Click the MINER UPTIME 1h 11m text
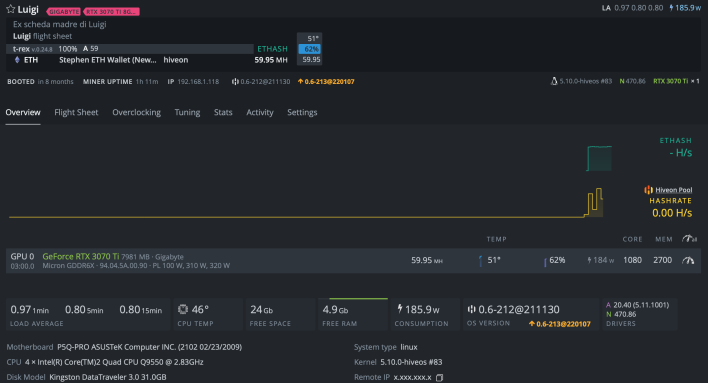Screen dimensions: 708x383 (x=120, y=82)
